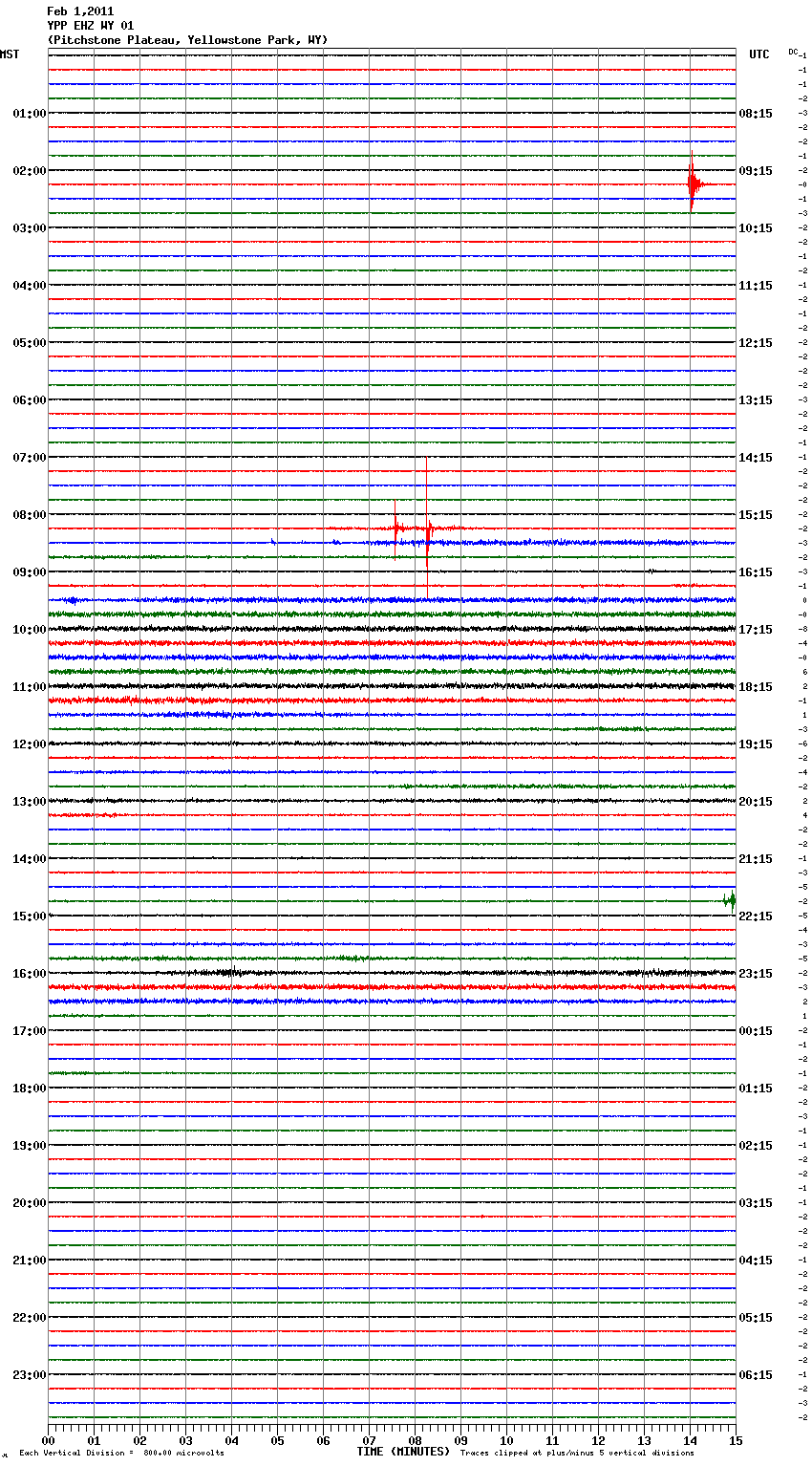Image resolution: width=812 pixels, height=1466 pixels.
Task: Click the "06:00" MST time label
Action: pyautogui.click(x=29, y=400)
